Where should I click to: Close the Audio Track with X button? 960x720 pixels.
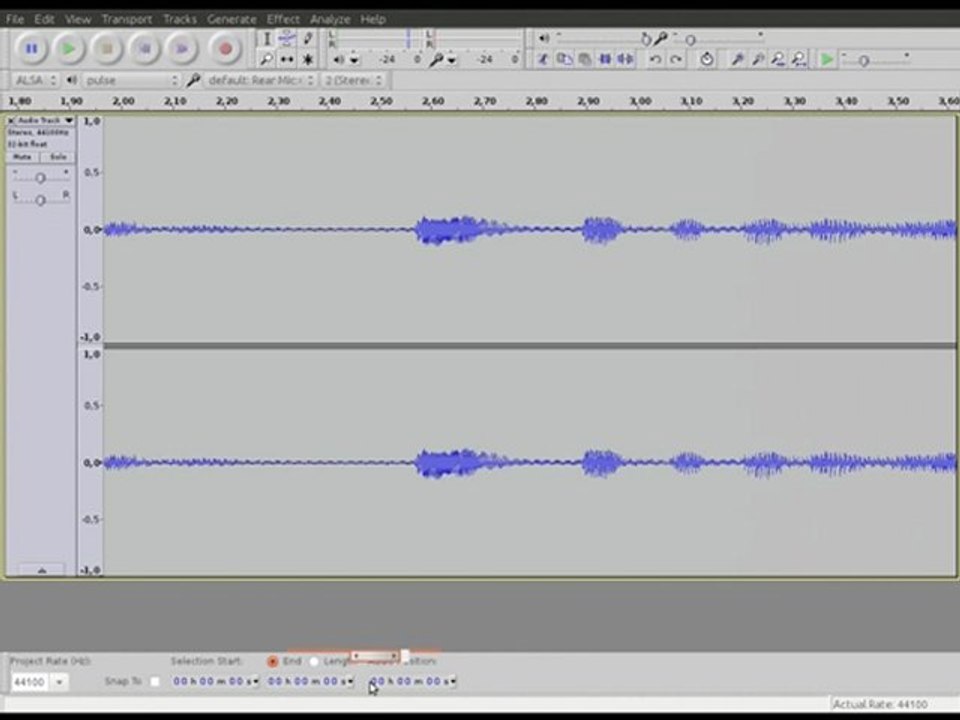(11, 121)
